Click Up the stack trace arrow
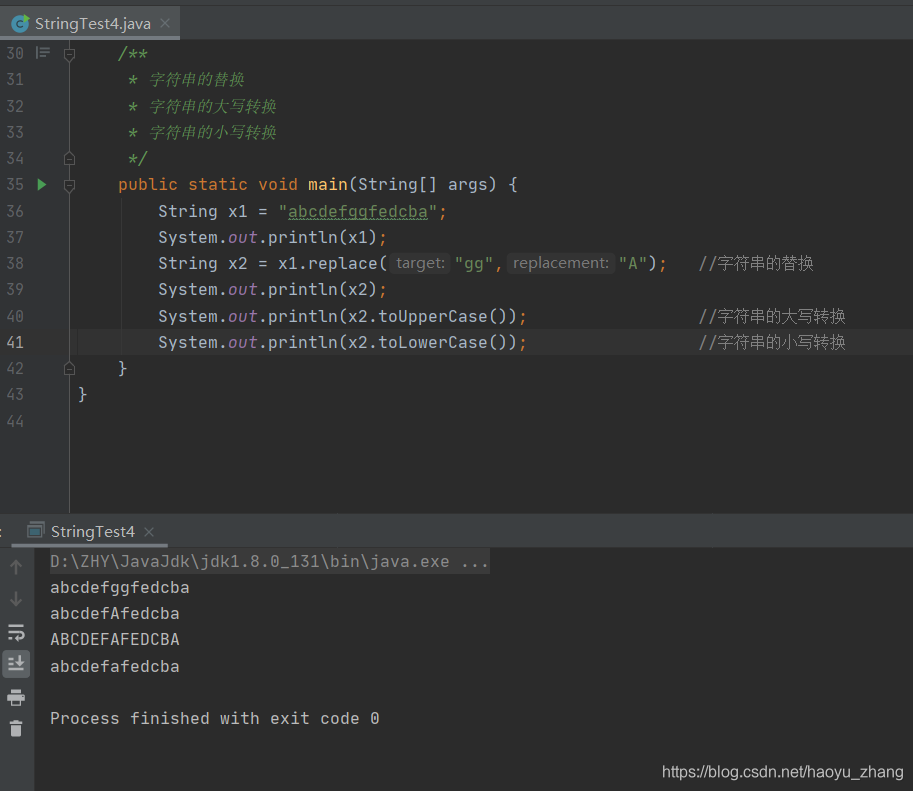The height and width of the screenshot is (791, 913). click(x=16, y=567)
